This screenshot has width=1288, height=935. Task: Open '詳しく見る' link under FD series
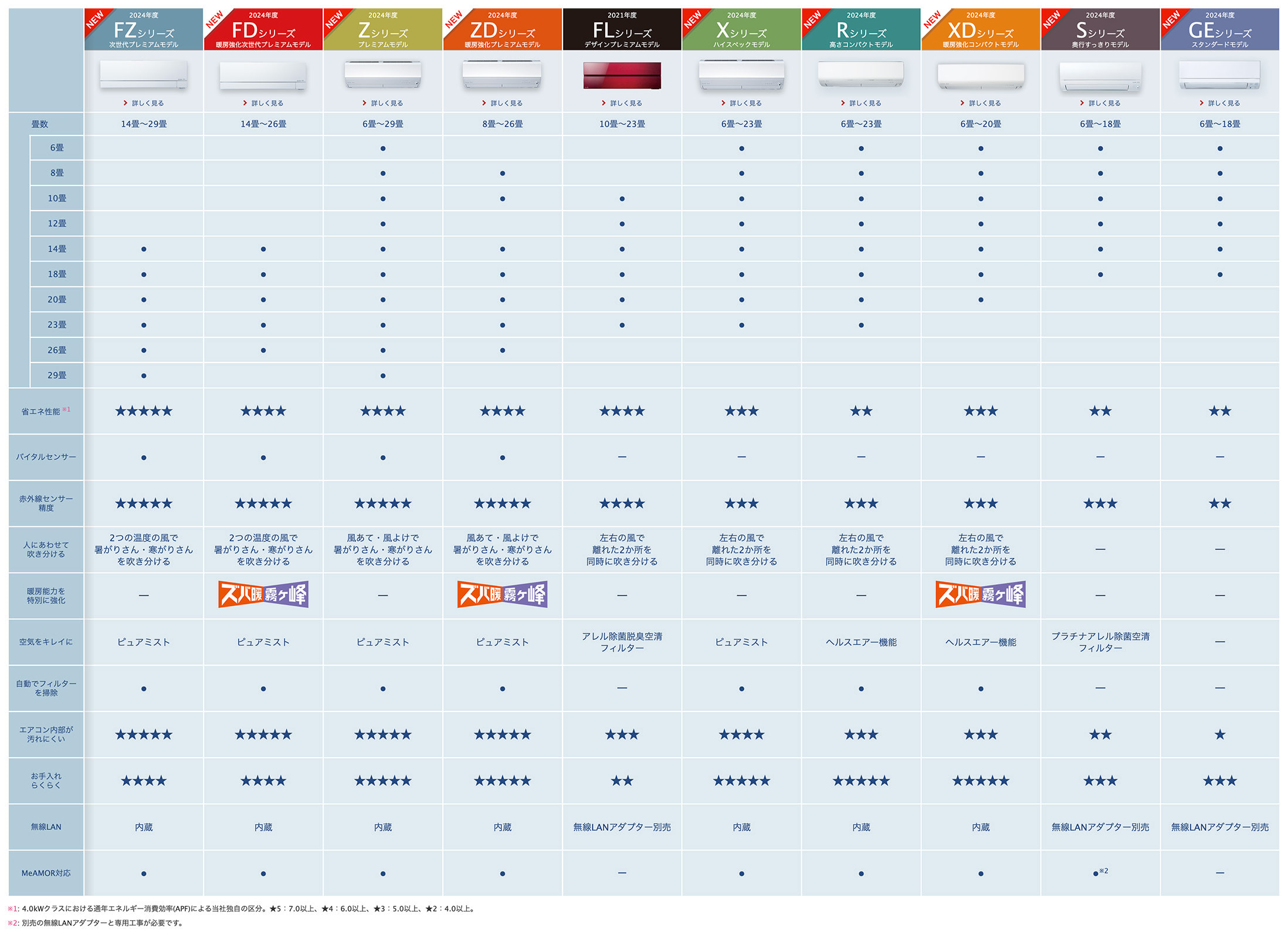click(x=267, y=103)
